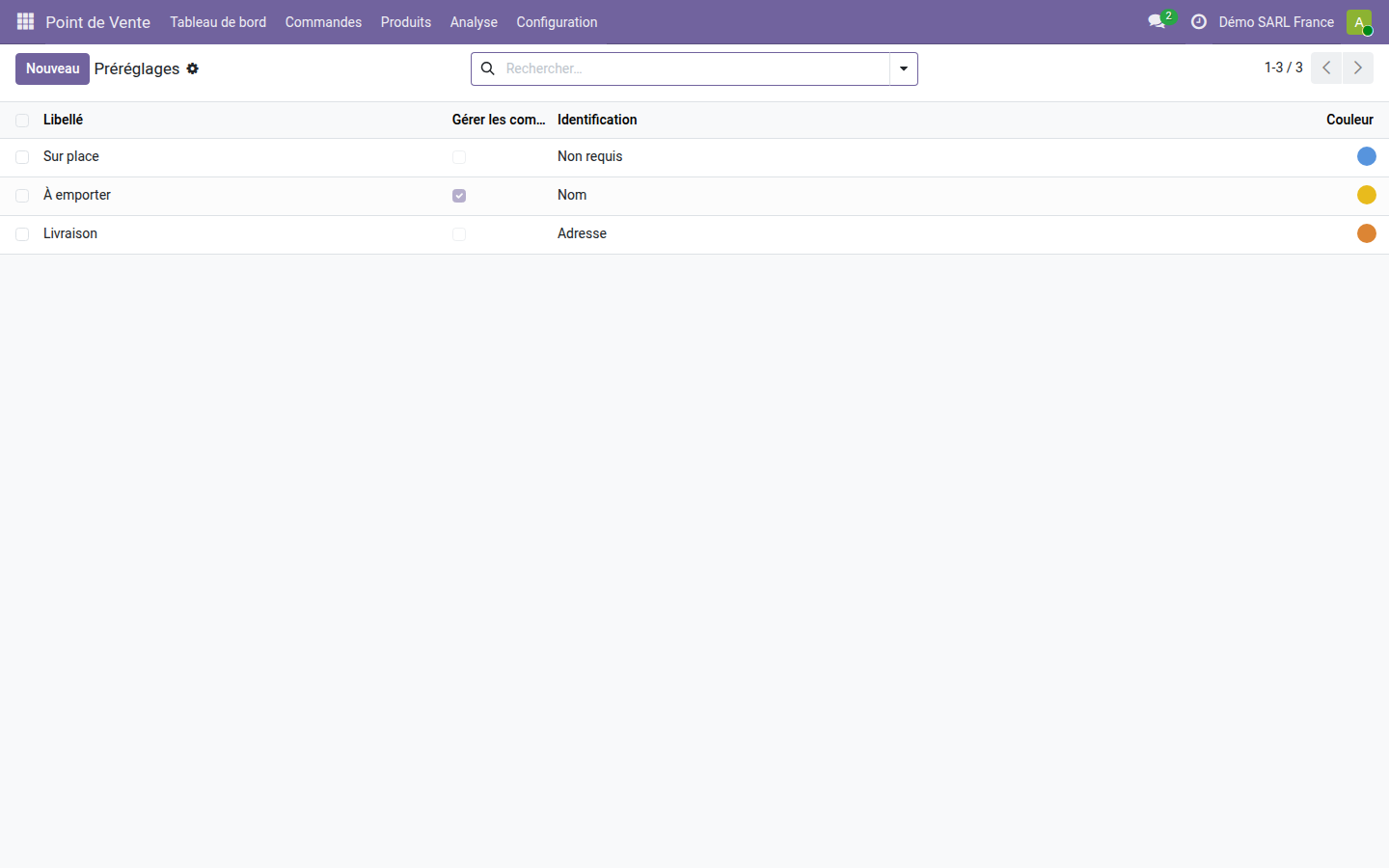
Task: Select all rows header checkbox
Action: point(22,121)
